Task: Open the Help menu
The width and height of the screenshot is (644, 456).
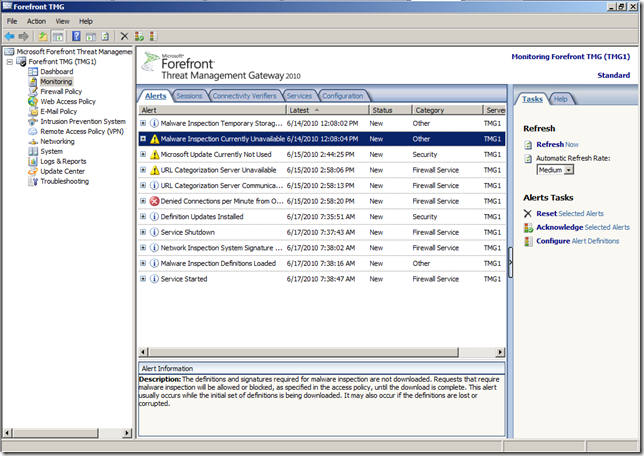Action: (86, 21)
